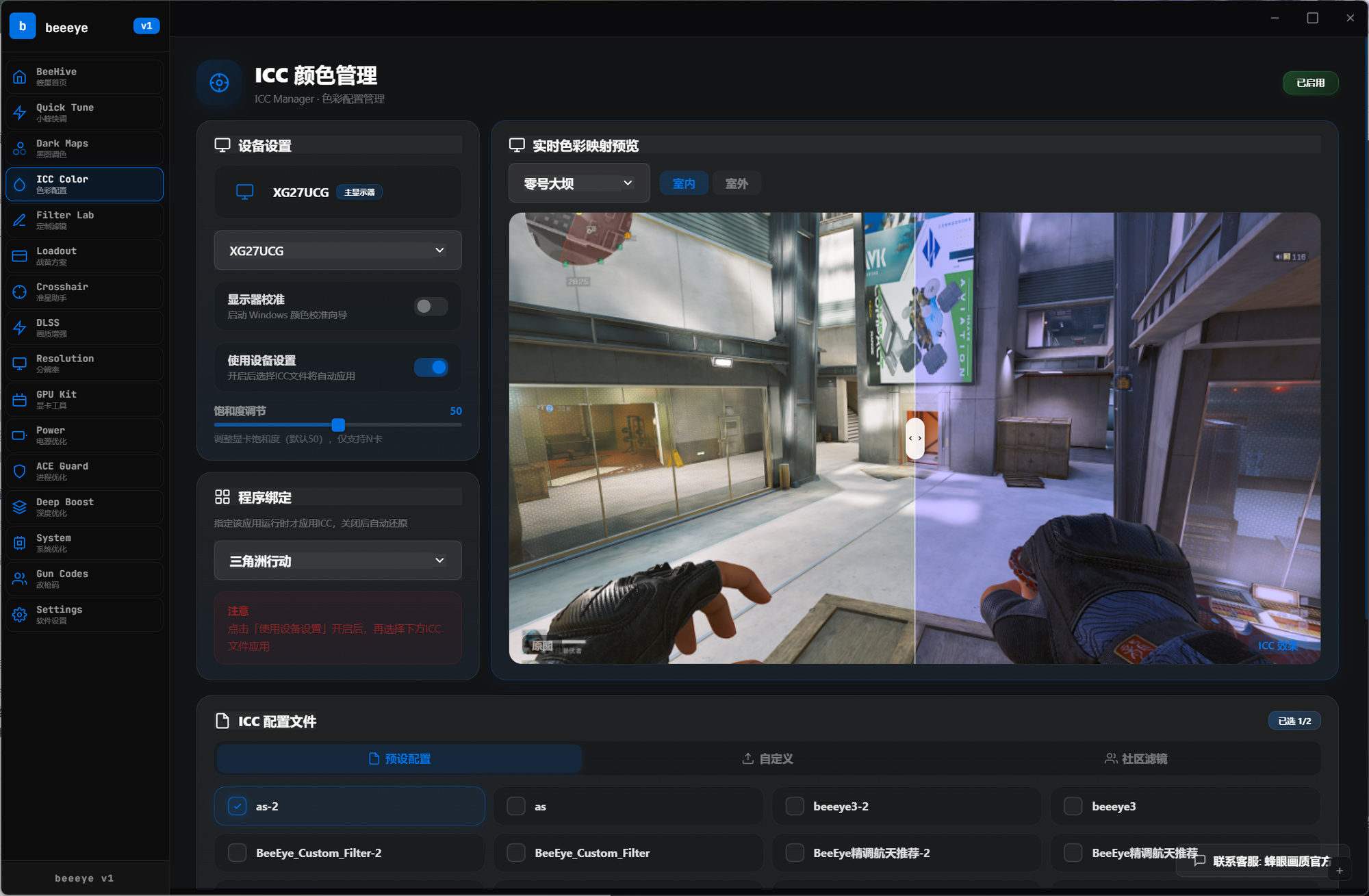
Task: Open Crosshair helper icon in sidebar
Action: (20, 292)
